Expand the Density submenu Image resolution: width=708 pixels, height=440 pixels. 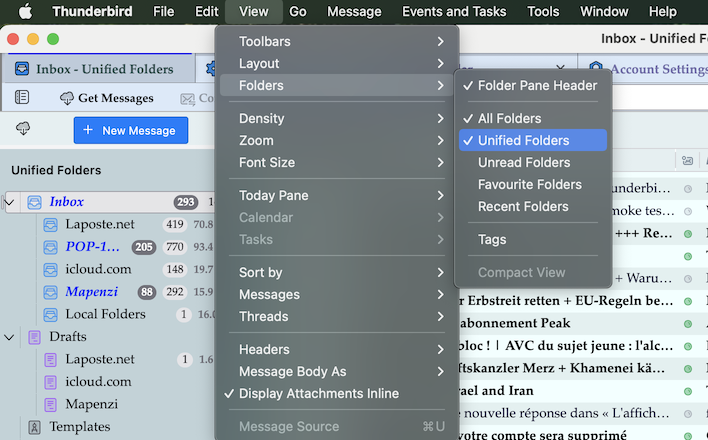pos(337,118)
